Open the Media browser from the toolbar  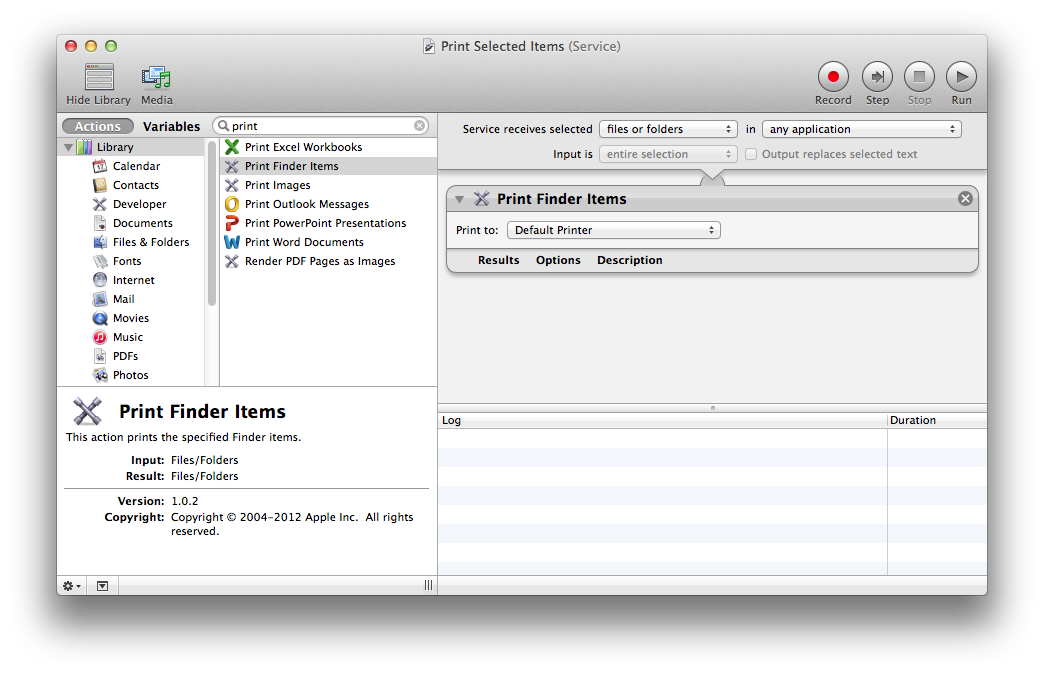pyautogui.click(x=156, y=84)
